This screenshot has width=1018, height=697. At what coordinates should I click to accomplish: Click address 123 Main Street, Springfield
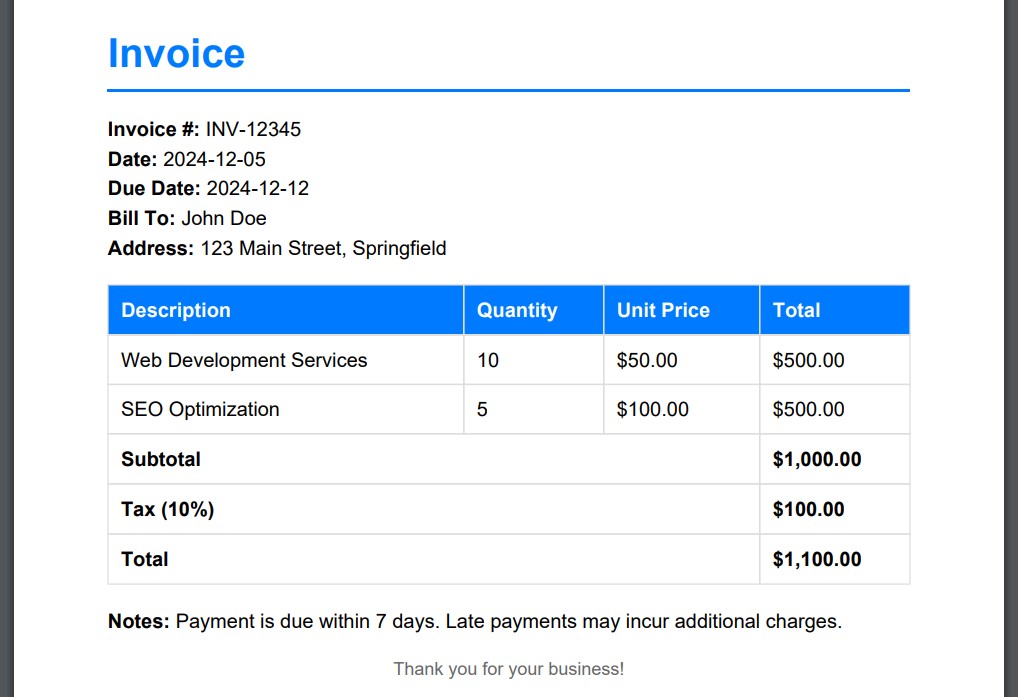[x=323, y=249]
